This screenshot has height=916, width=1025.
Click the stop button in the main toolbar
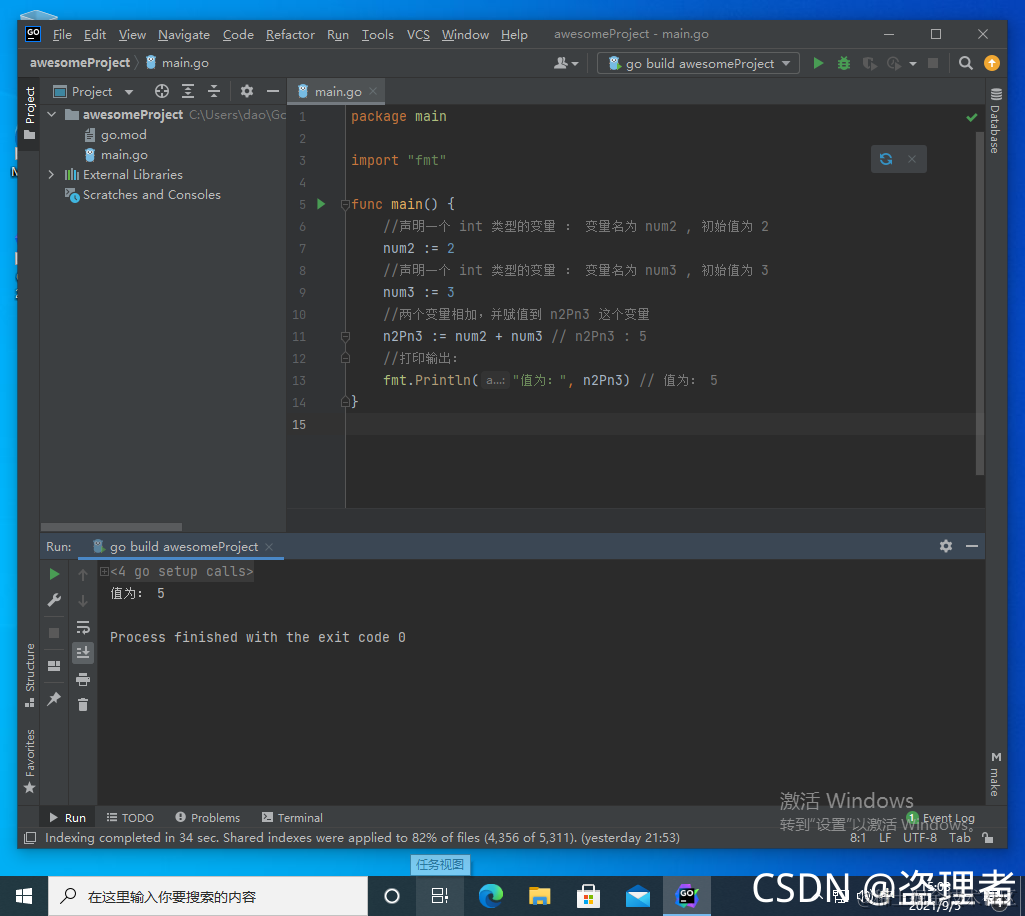click(933, 63)
